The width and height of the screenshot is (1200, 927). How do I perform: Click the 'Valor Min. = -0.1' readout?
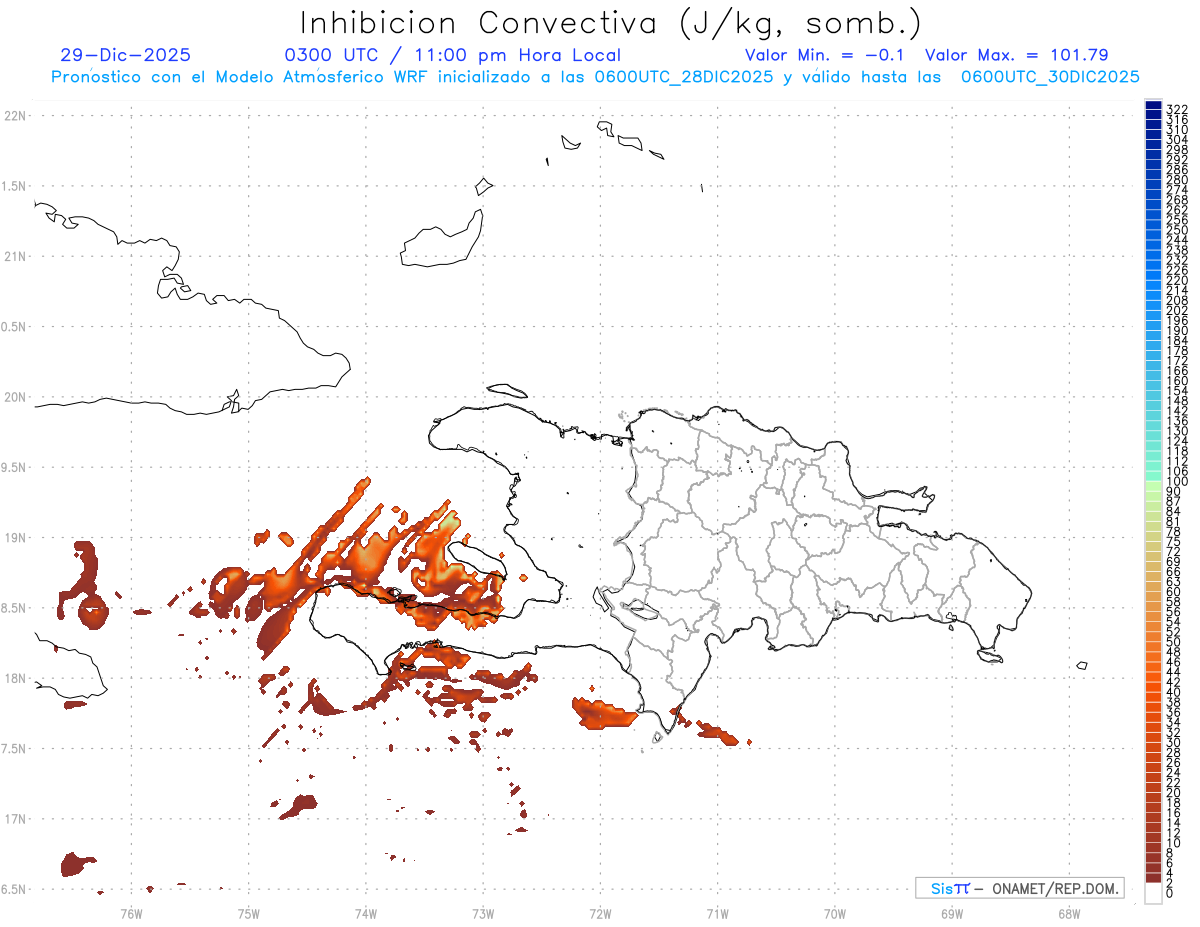click(825, 56)
